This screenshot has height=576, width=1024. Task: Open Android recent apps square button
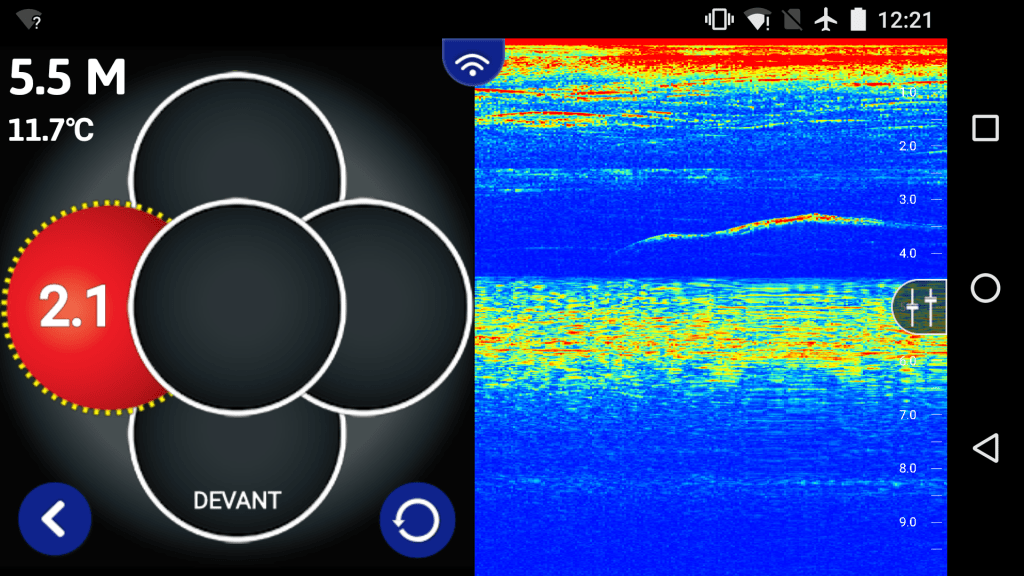(x=985, y=128)
